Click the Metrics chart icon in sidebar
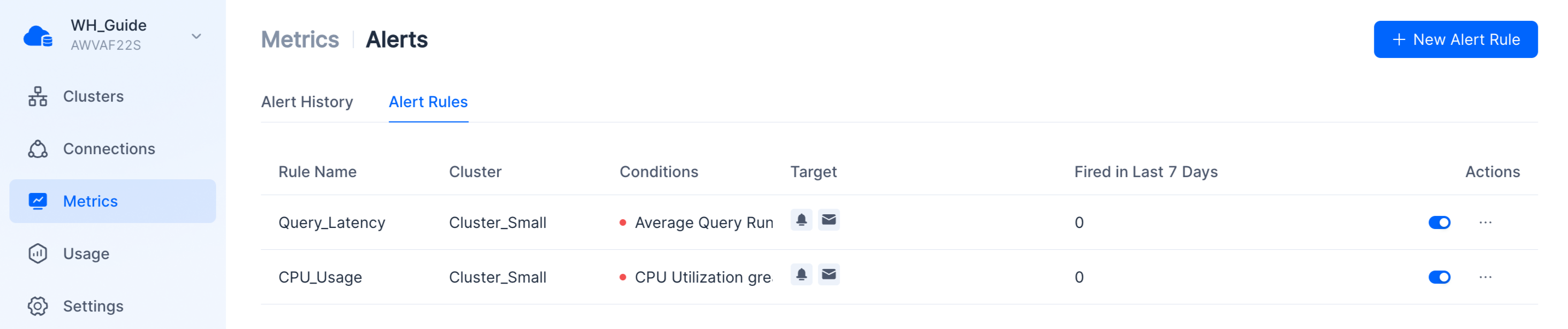This screenshot has height=329, width=1568. click(x=38, y=201)
